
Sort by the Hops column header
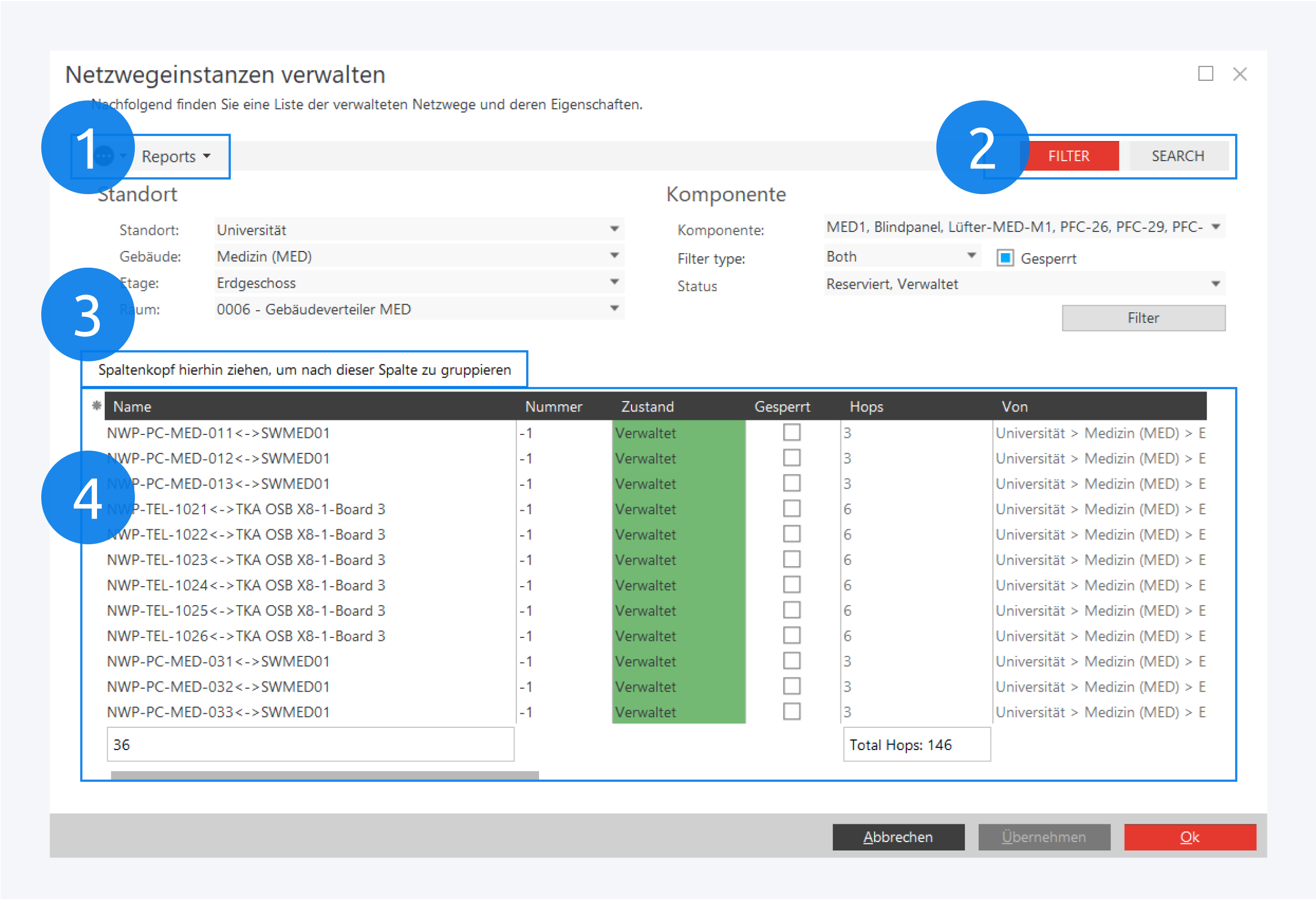(x=866, y=406)
